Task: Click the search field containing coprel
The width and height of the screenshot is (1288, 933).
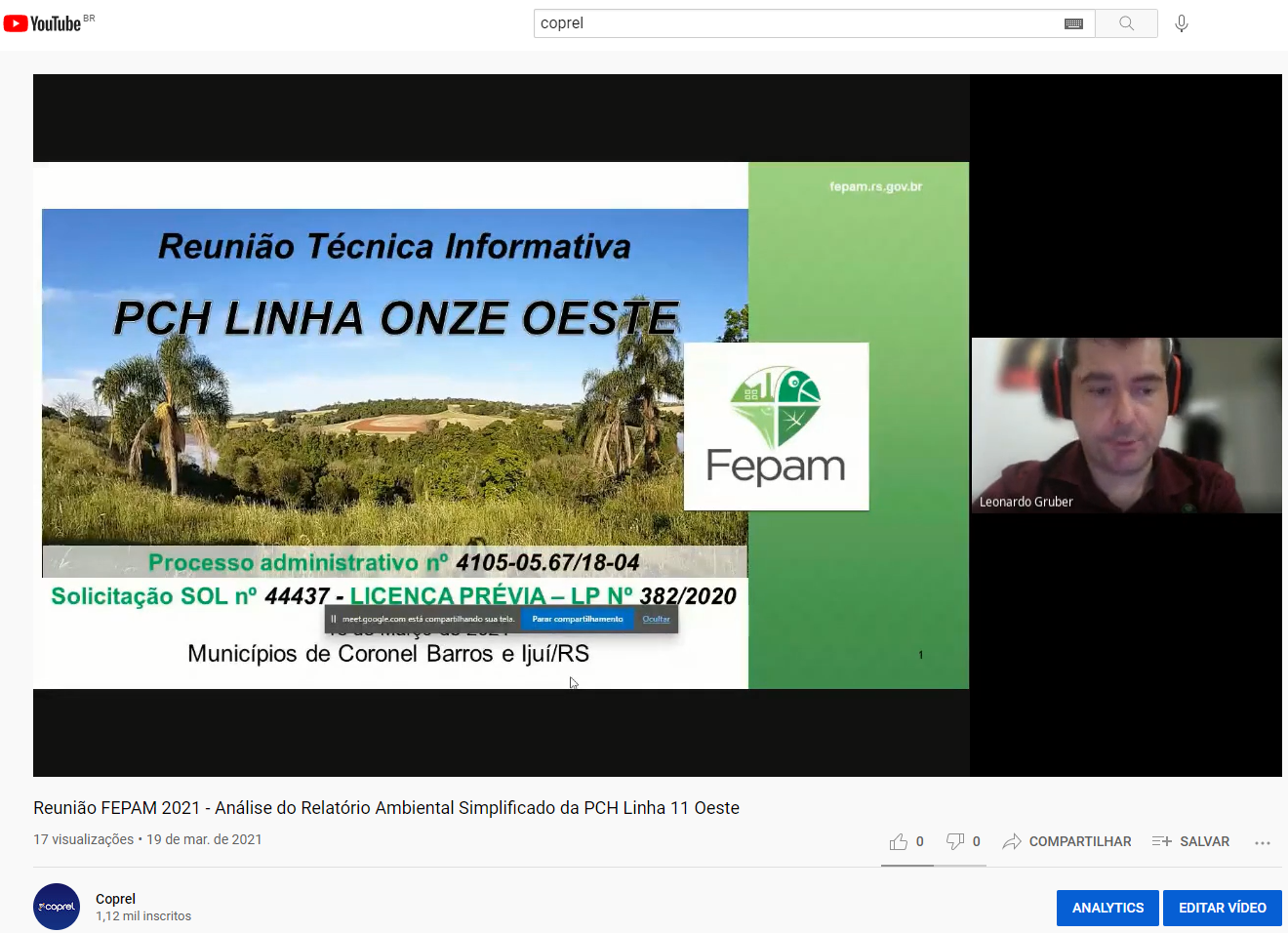Action: [795, 23]
